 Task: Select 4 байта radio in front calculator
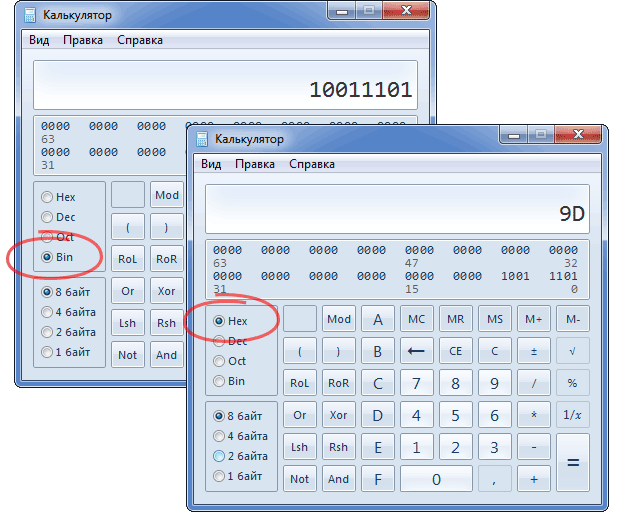coord(240,436)
